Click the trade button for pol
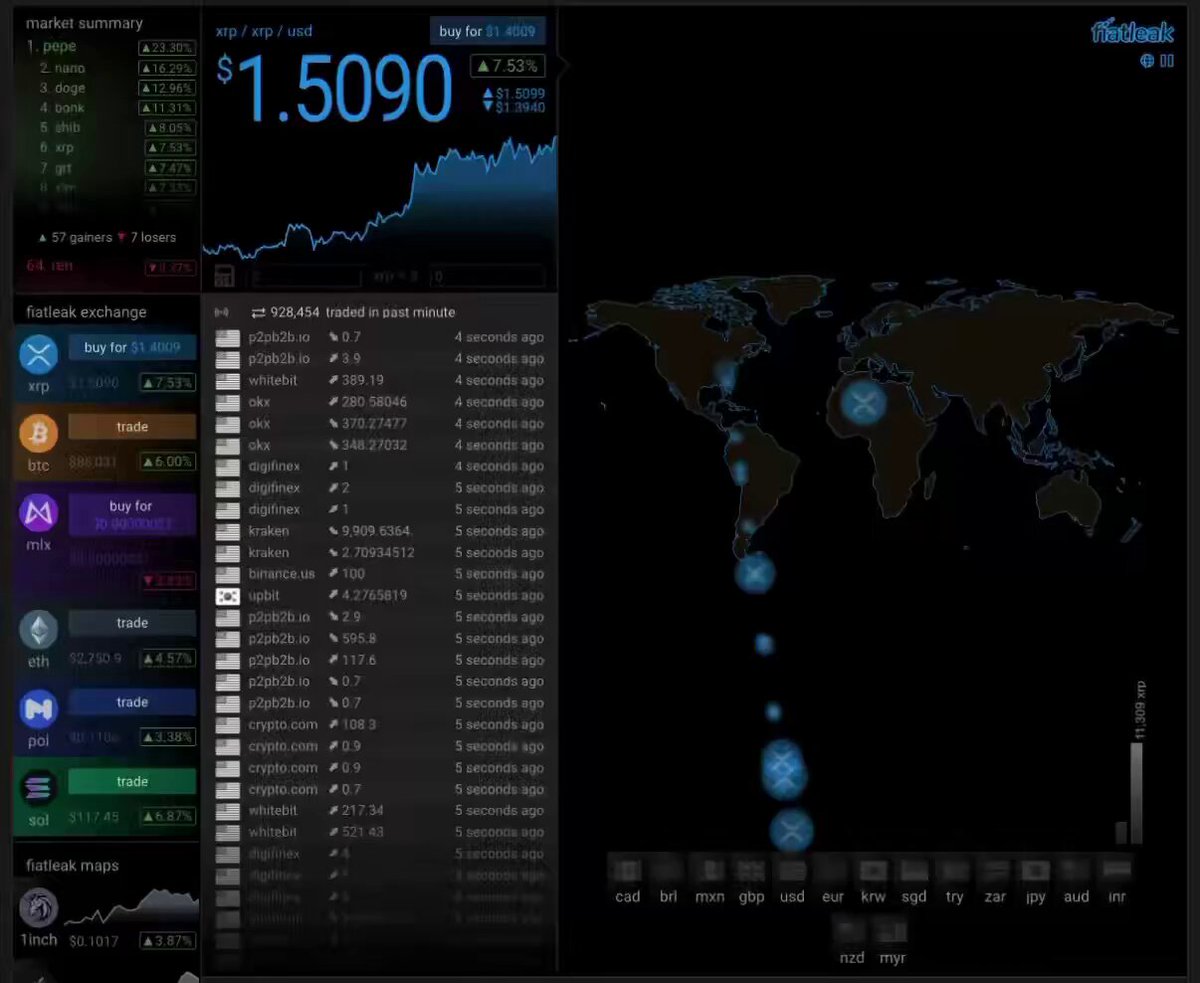The image size is (1200, 983). pos(132,702)
